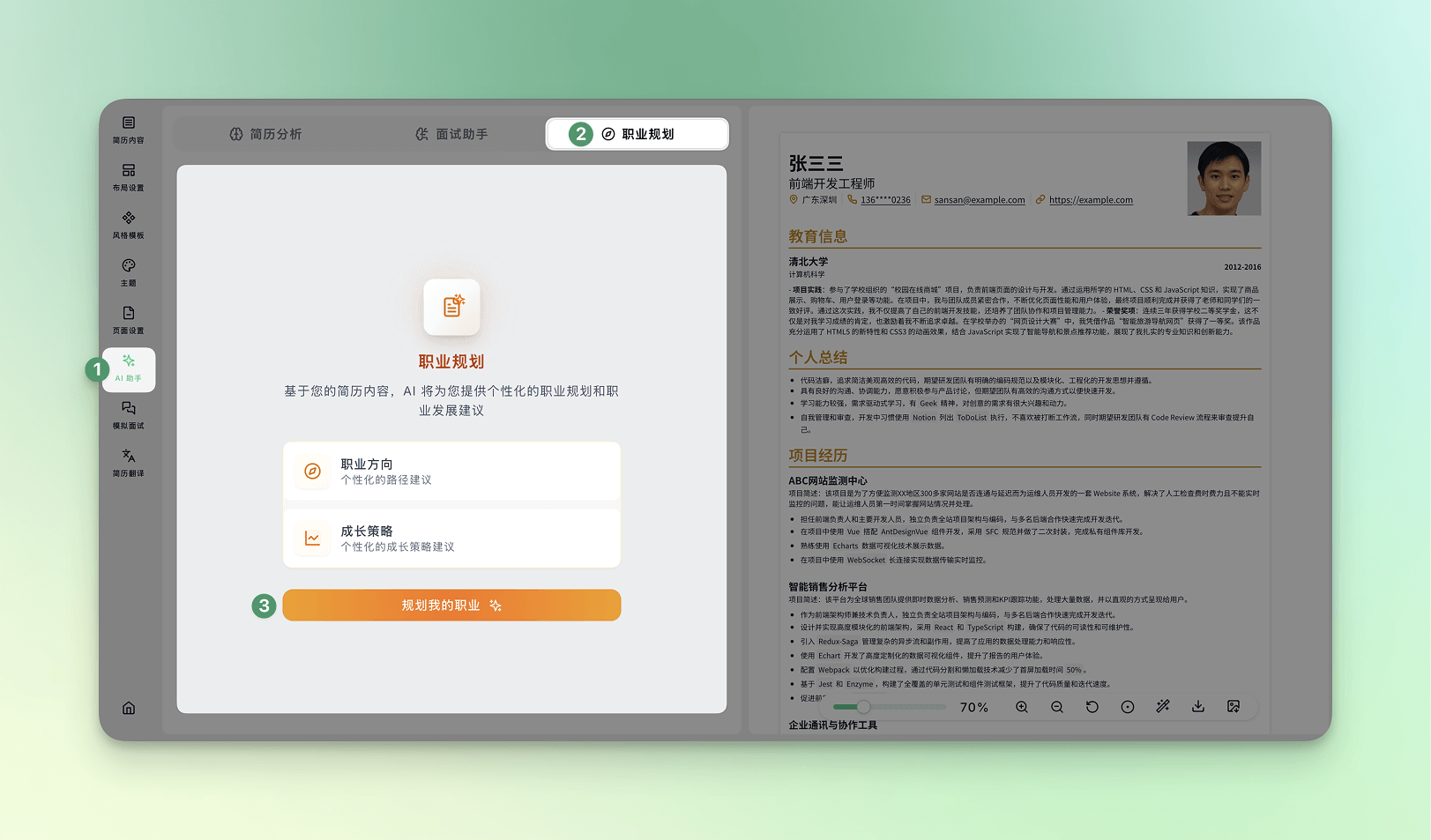Screen dimensions: 1431x840
Task: Open the 主题 theme palette
Action: (129, 272)
